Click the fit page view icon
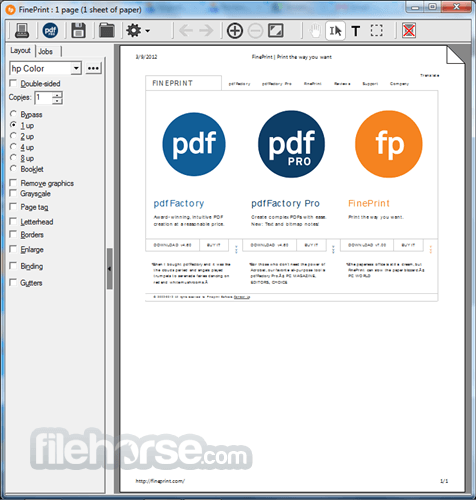The height and width of the screenshot is (500, 476). coord(276,31)
